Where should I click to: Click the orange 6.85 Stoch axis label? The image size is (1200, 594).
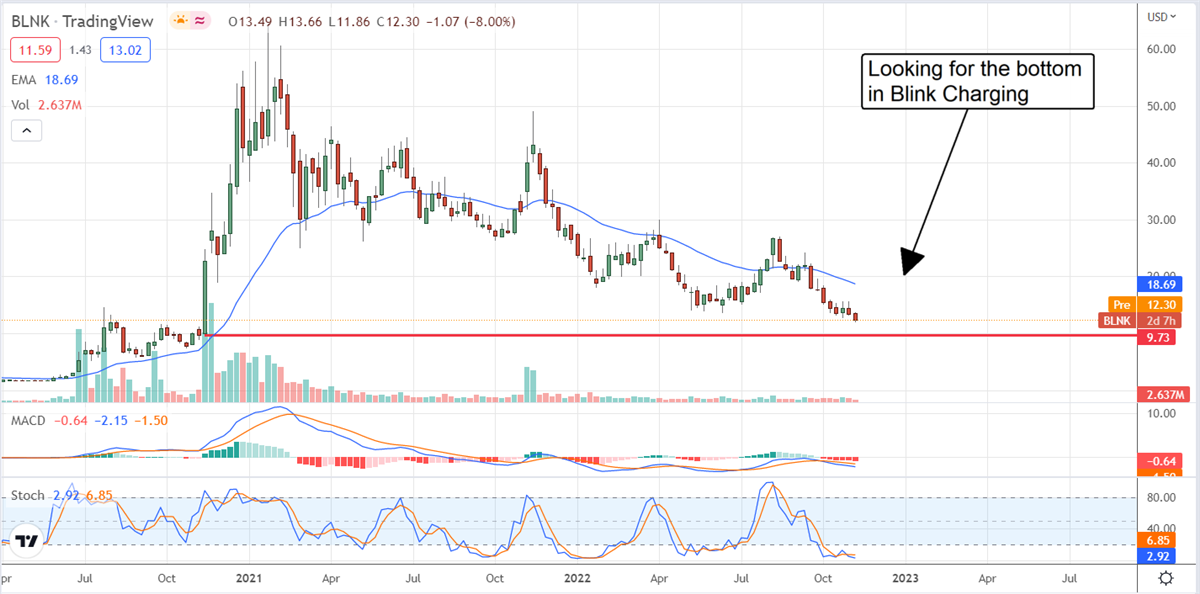[x=1156, y=541]
